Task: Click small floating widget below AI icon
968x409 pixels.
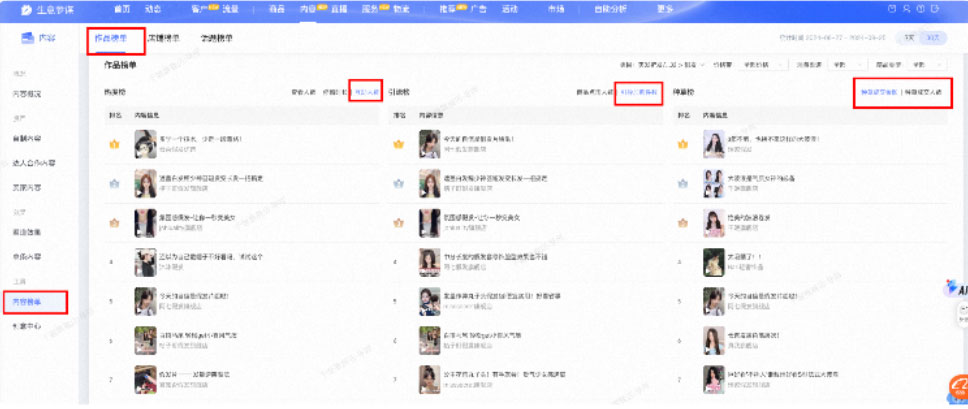Action: [x=962, y=317]
